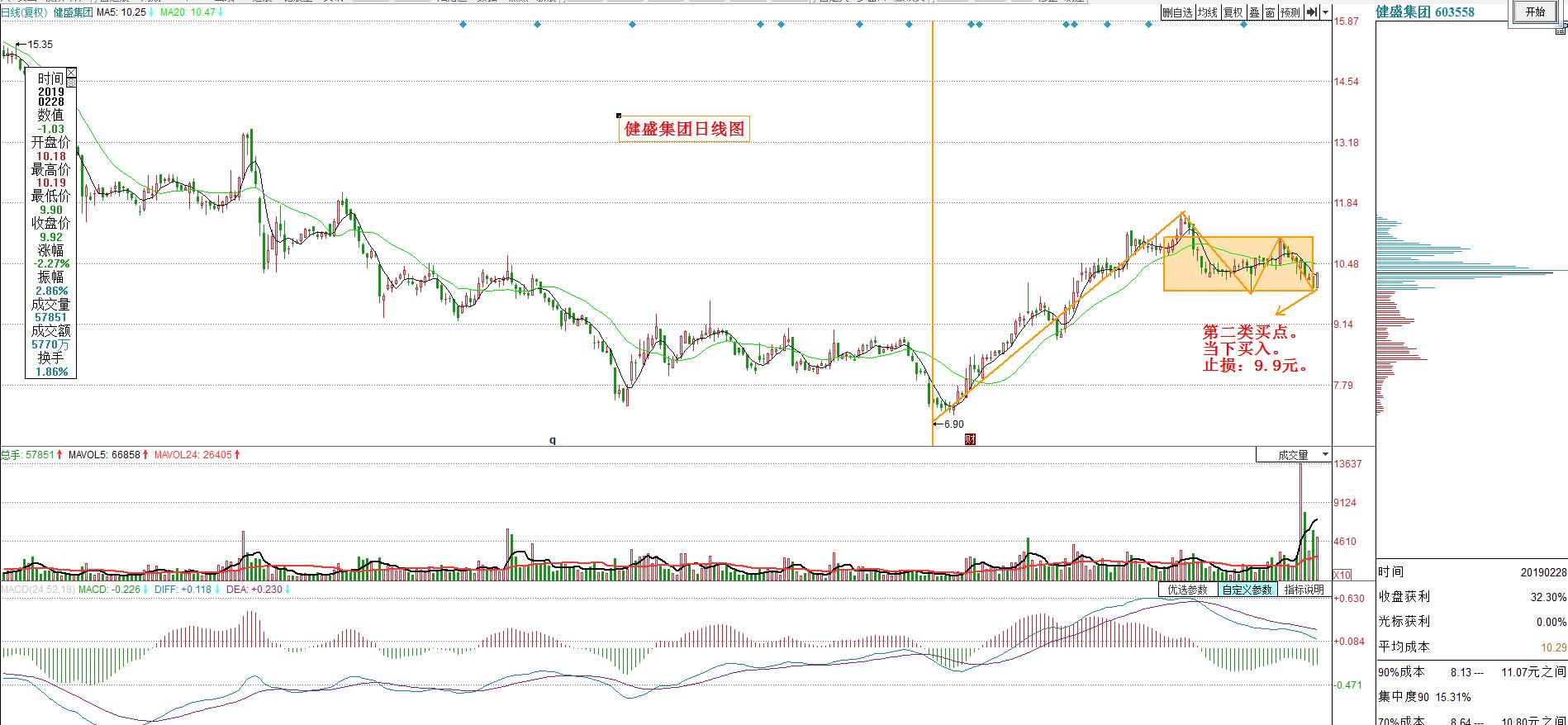
Task: Click the 总手 volume total label
Action: pos(28,454)
